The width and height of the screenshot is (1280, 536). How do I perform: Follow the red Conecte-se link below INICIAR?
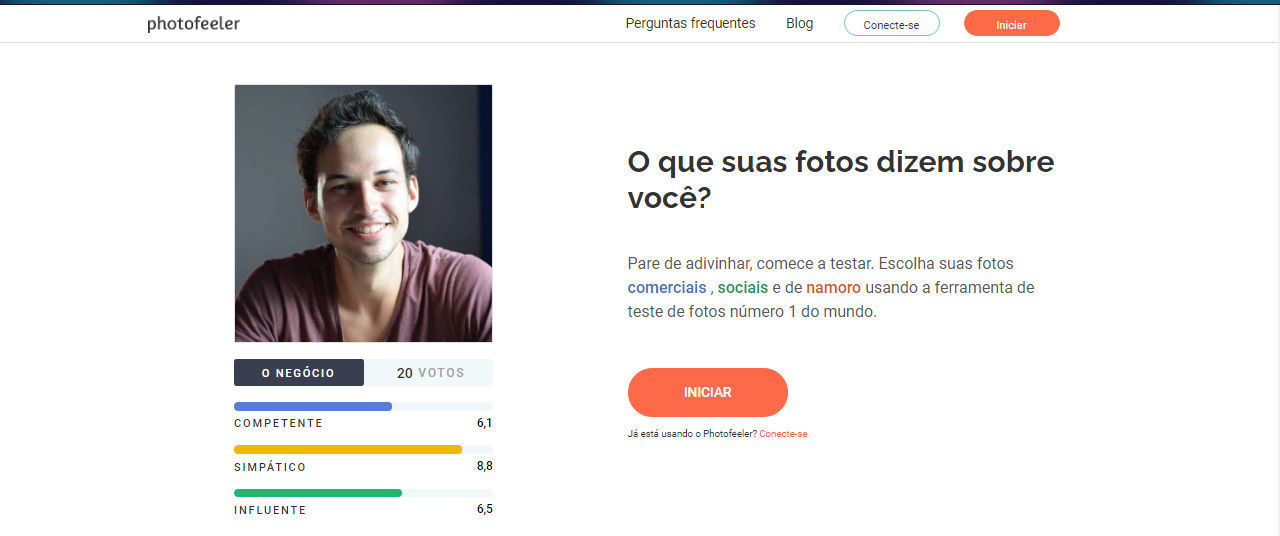pos(783,434)
